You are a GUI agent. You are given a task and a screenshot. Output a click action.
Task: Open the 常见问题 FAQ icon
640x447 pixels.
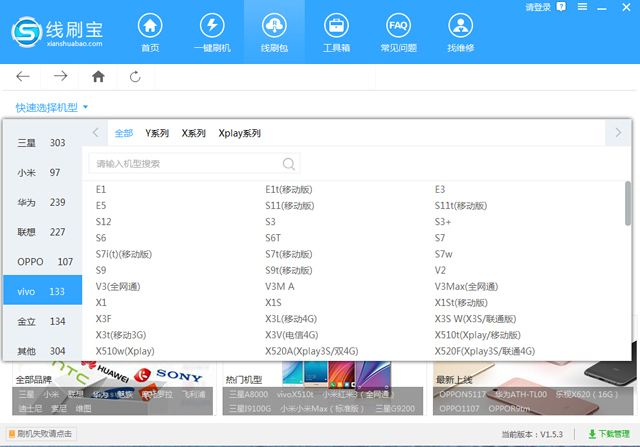click(398, 25)
